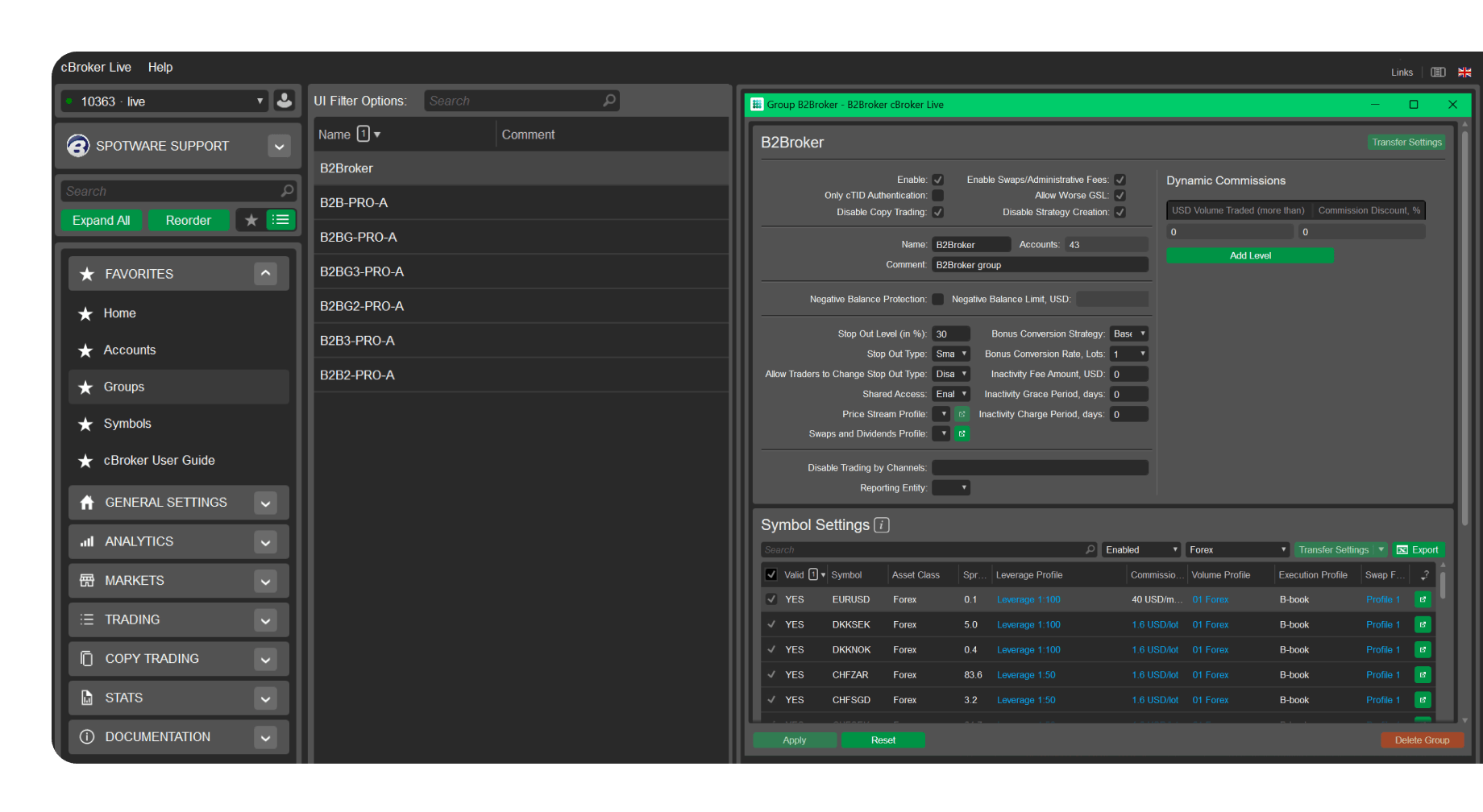The height and width of the screenshot is (812, 1483).
Task: Open CHFZAR row external link icon
Action: 1423,675
